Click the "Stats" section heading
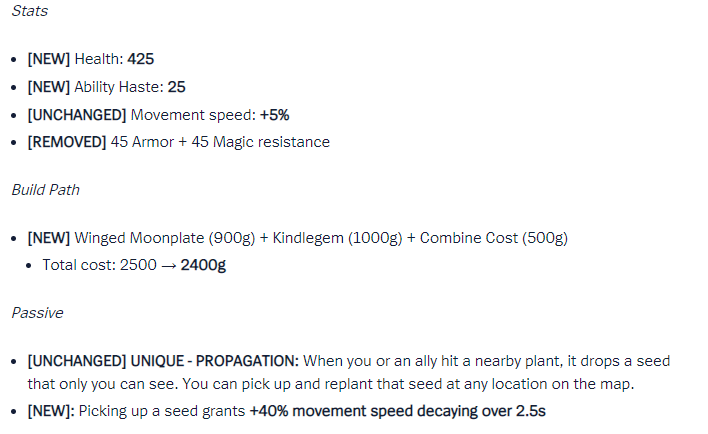The image size is (708, 434). pos(29,11)
